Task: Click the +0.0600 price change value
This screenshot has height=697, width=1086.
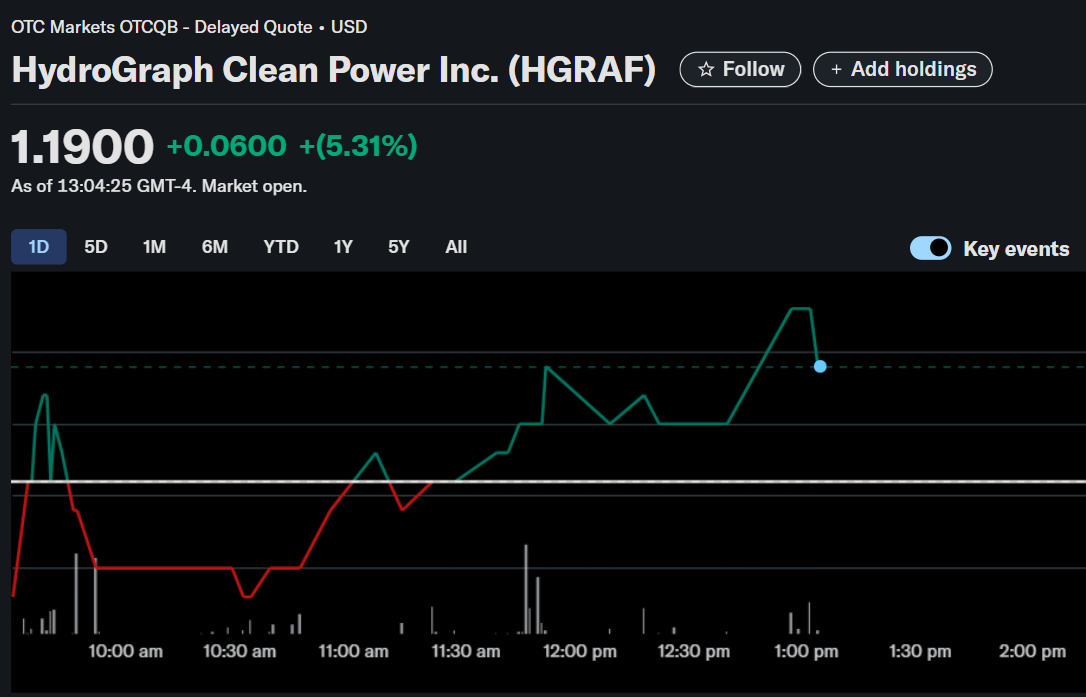Action: [x=226, y=145]
